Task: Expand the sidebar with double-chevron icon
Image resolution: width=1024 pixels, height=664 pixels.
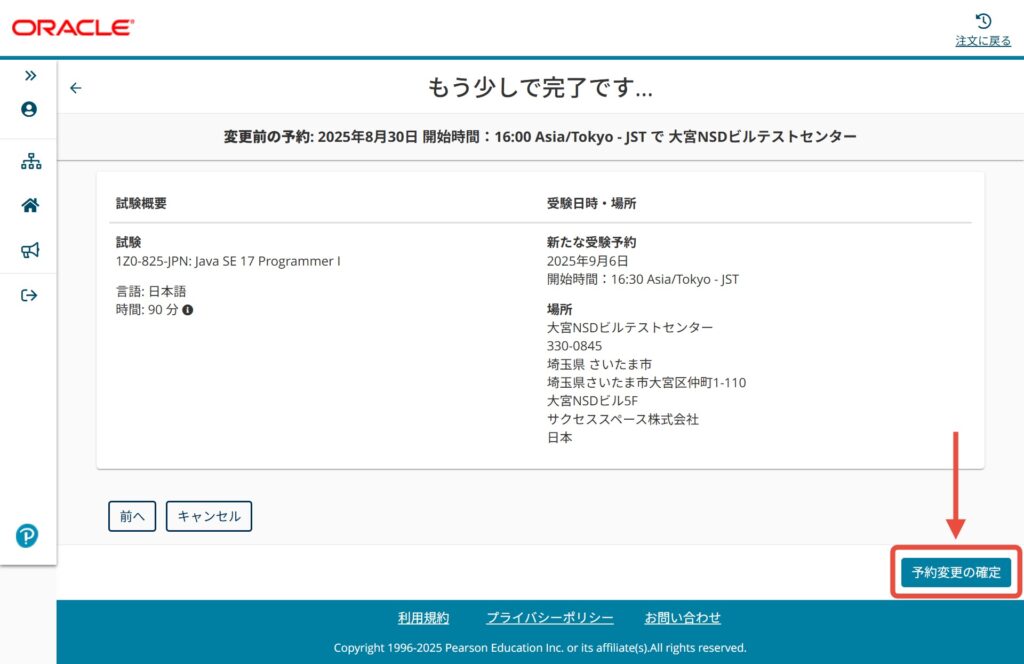Action: [30, 75]
